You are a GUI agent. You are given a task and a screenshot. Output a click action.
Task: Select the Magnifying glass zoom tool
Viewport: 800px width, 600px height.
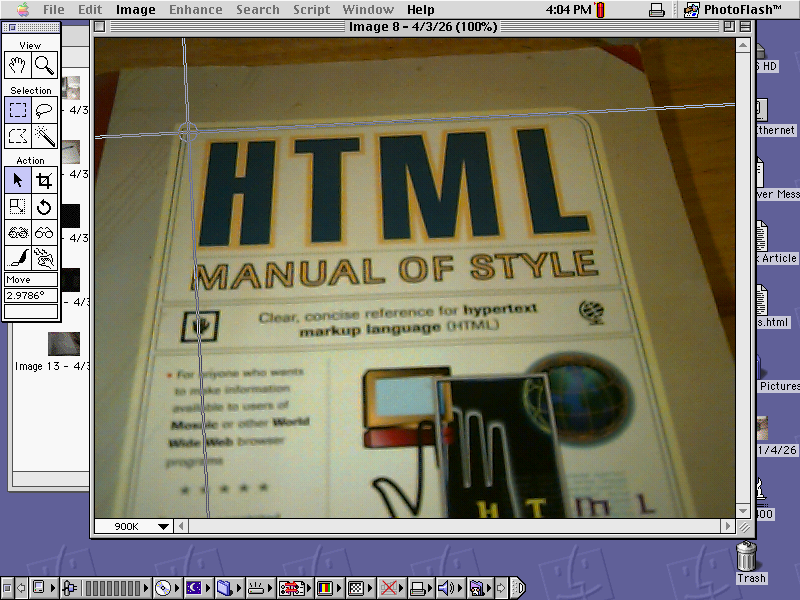[44, 66]
